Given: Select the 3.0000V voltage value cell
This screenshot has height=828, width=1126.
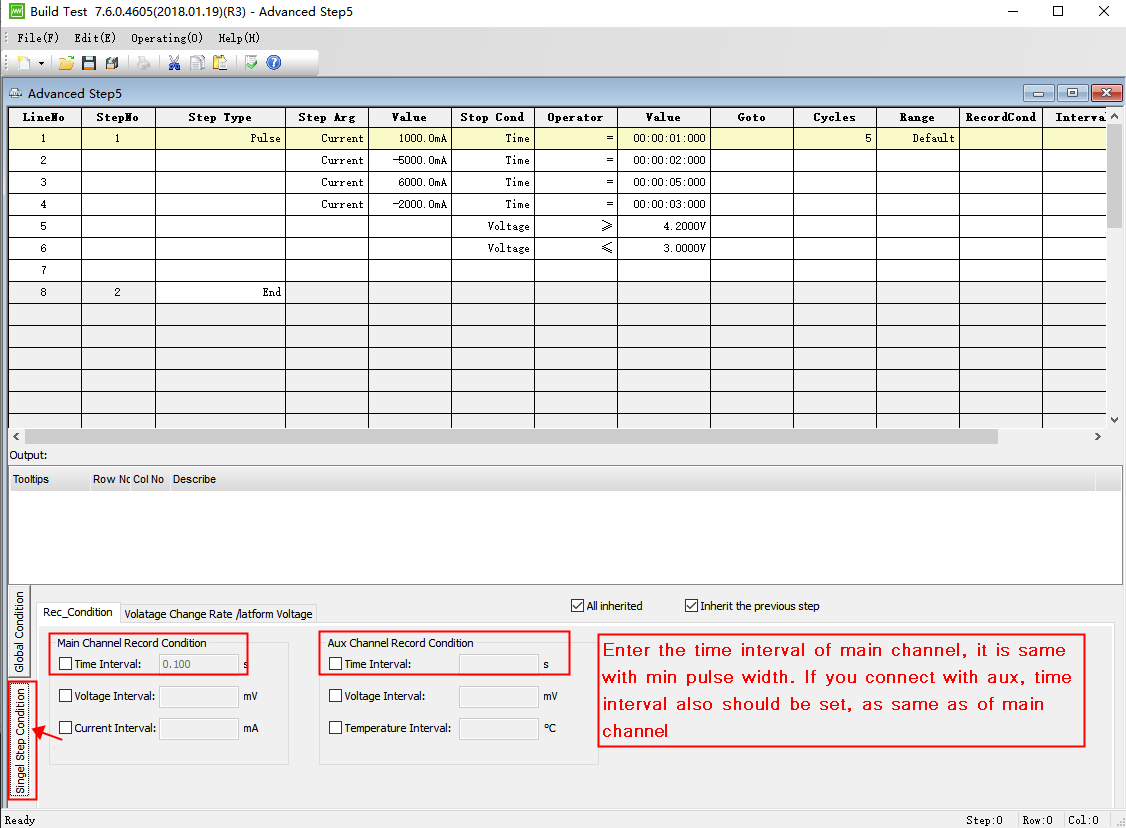Looking at the screenshot, I should (x=664, y=248).
